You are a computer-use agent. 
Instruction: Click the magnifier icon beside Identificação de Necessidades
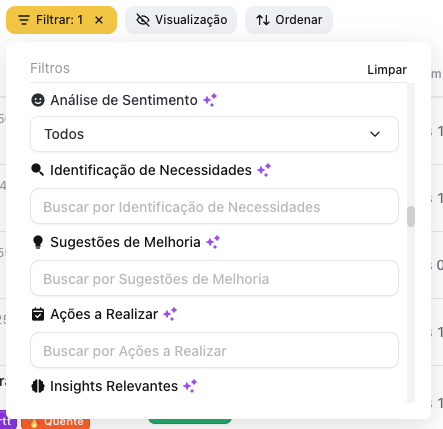pyautogui.click(x=37, y=170)
